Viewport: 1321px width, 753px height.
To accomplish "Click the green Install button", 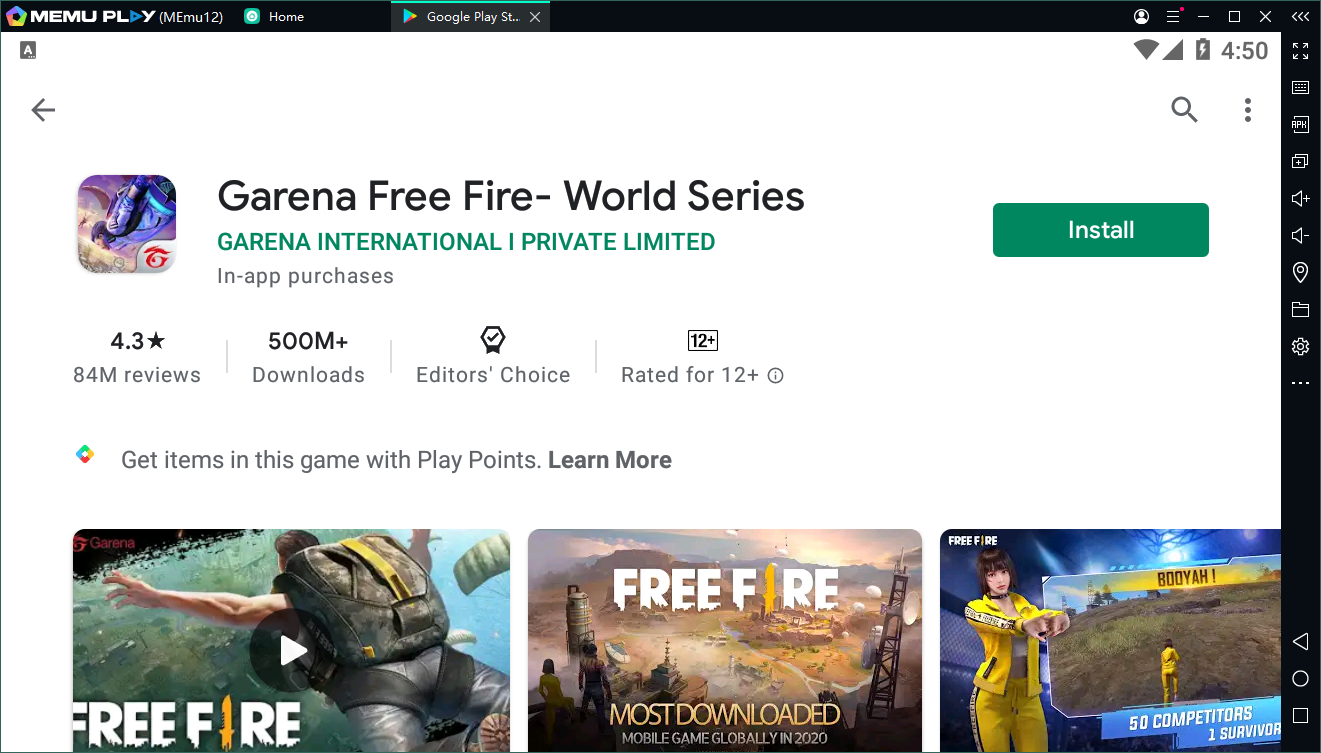I will point(1100,230).
